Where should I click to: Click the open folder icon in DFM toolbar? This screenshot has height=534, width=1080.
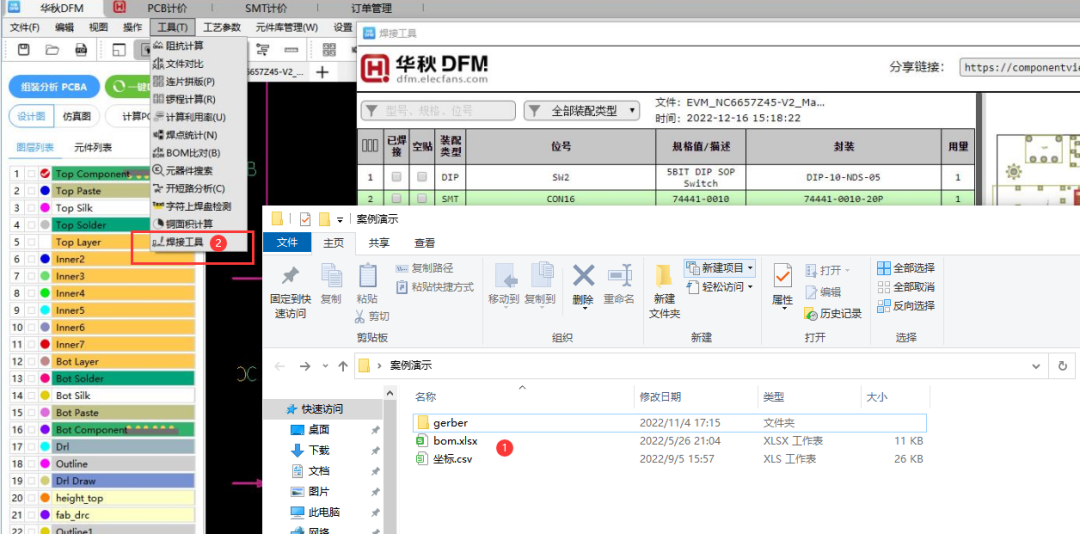[x=52, y=49]
